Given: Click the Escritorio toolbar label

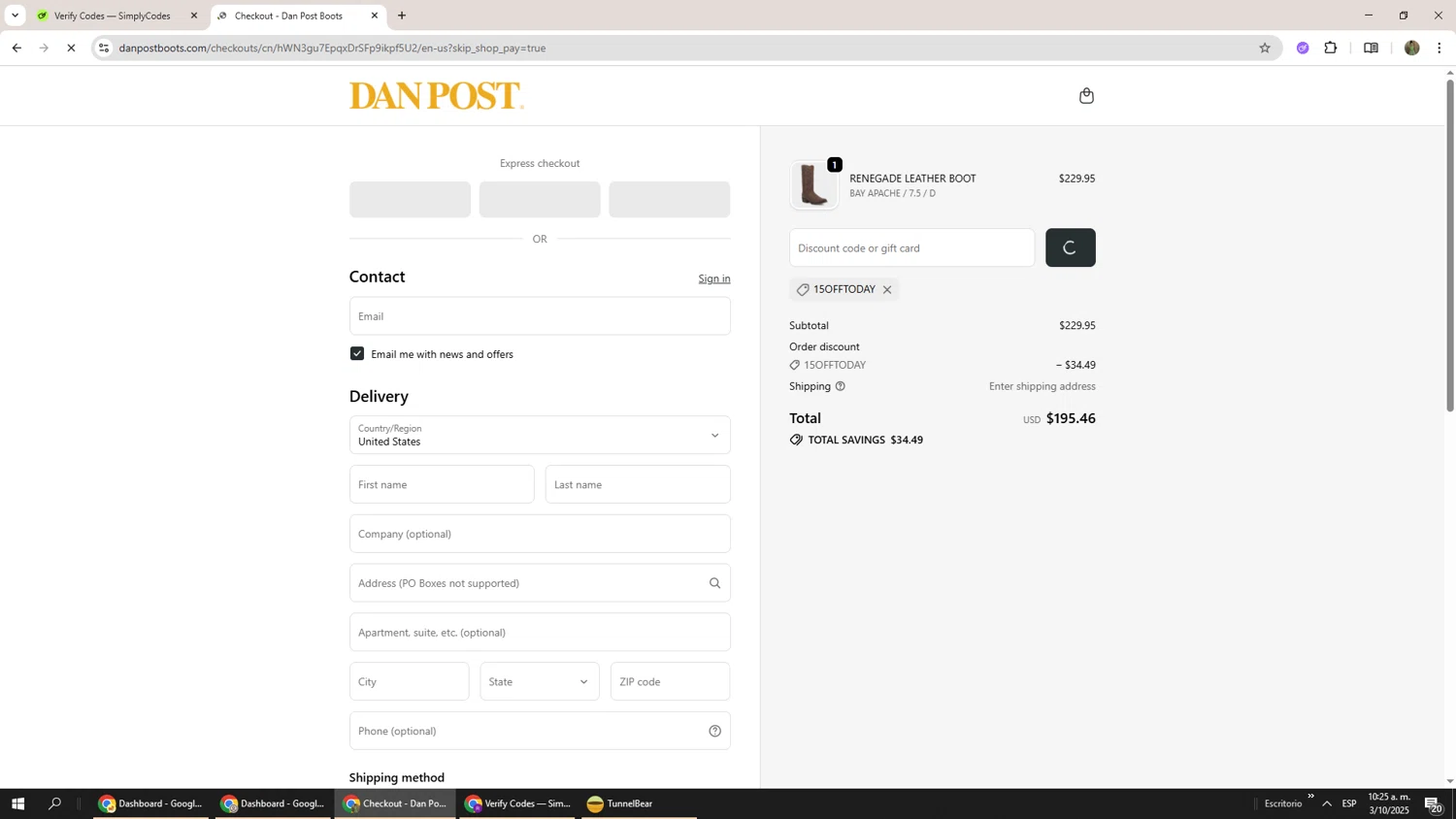Looking at the screenshot, I should pyautogui.click(x=1283, y=803).
